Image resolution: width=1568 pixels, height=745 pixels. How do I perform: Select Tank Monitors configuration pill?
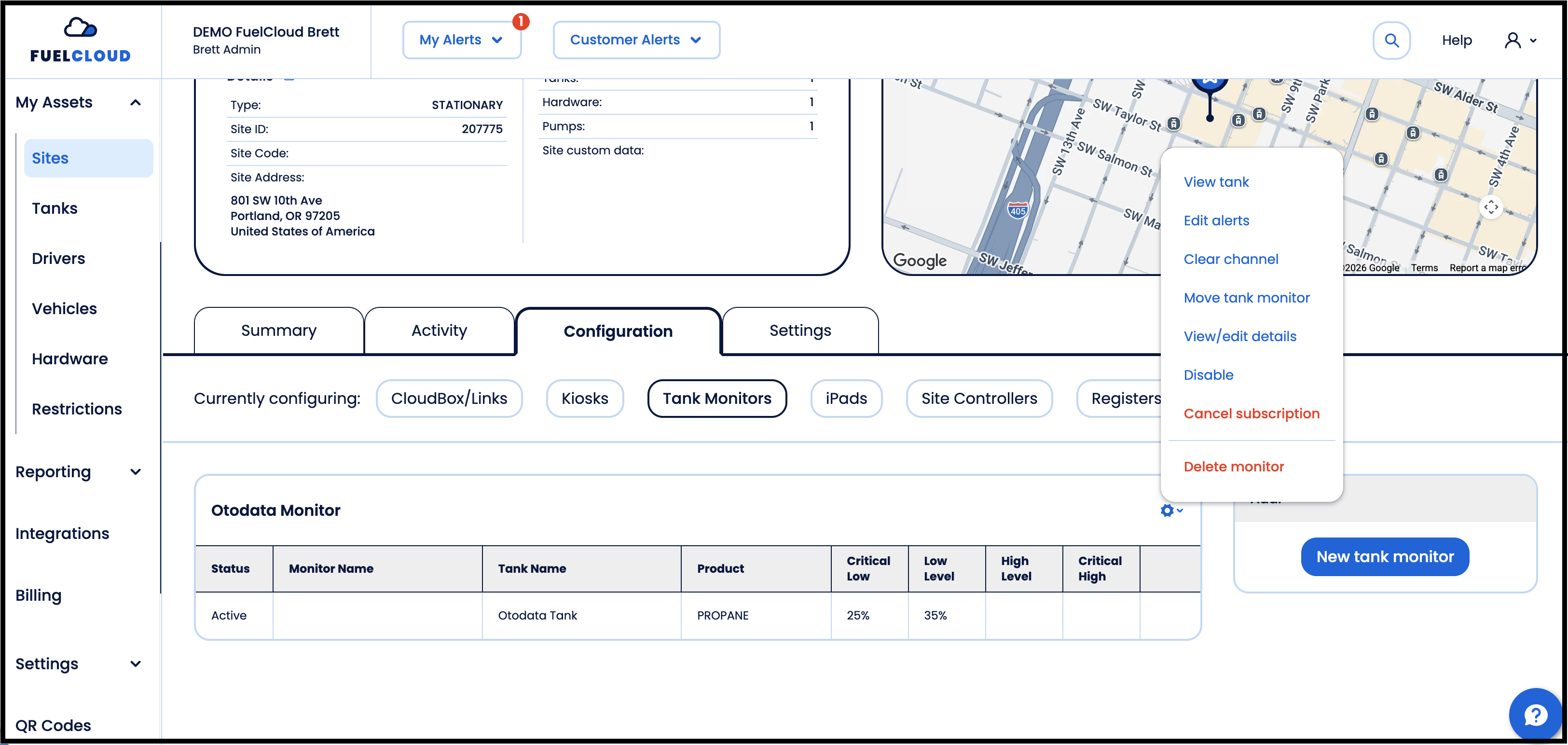716,398
